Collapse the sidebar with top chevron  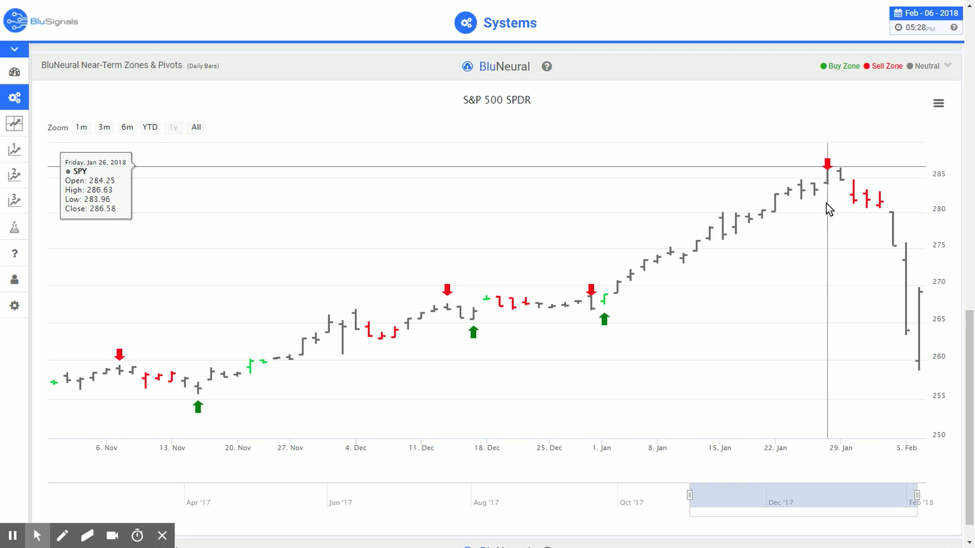(x=14, y=49)
